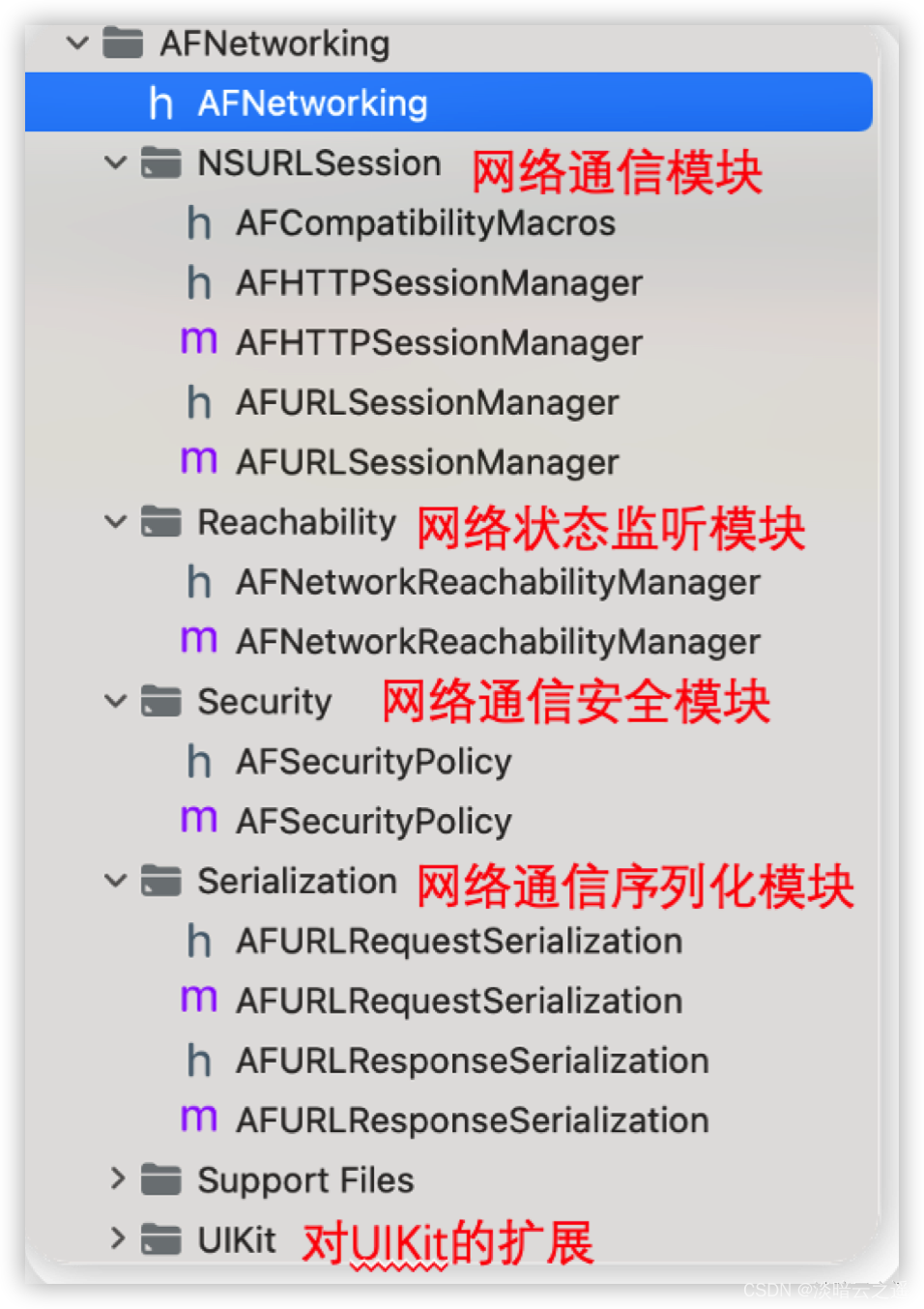Collapse the Reachability group
The image size is (924, 1309).
coord(115,522)
